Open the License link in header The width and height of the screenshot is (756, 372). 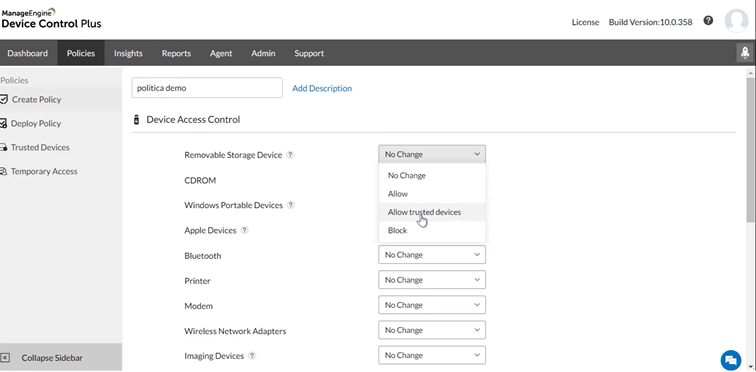(585, 22)
